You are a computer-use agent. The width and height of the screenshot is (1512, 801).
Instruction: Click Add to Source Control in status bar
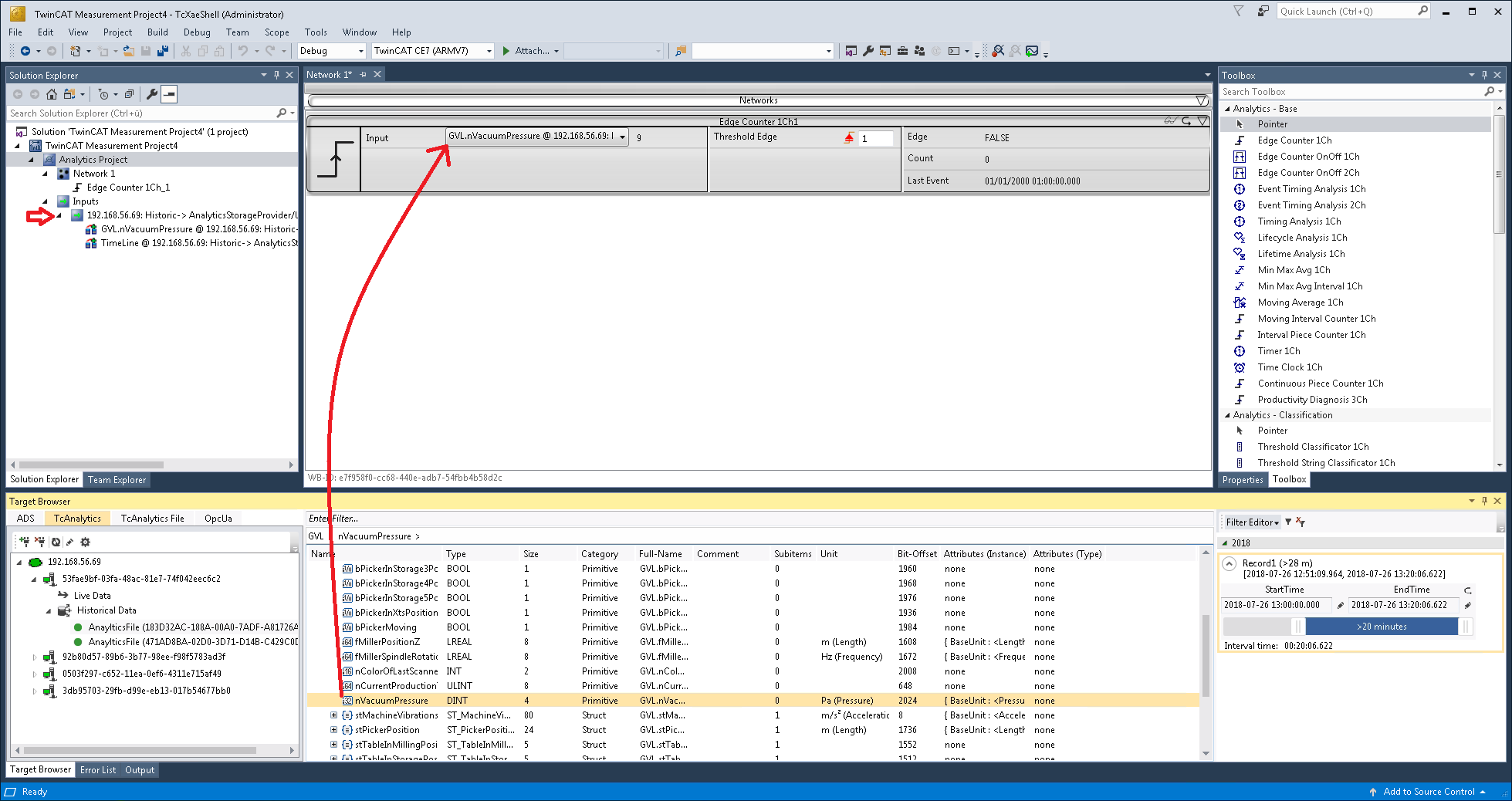pos(1427,792)
